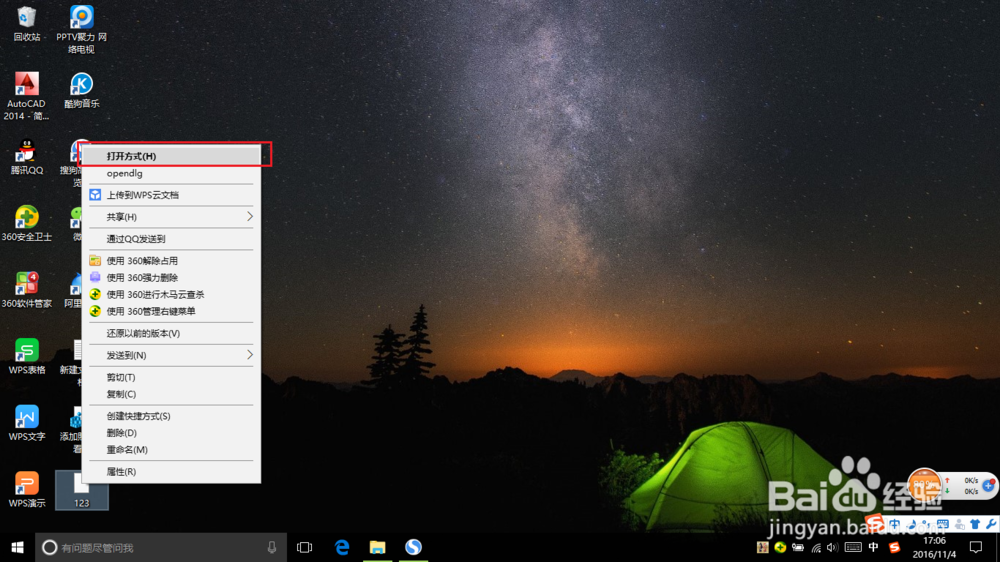Click the orange Sogou S tray icon

pos(894,547)
